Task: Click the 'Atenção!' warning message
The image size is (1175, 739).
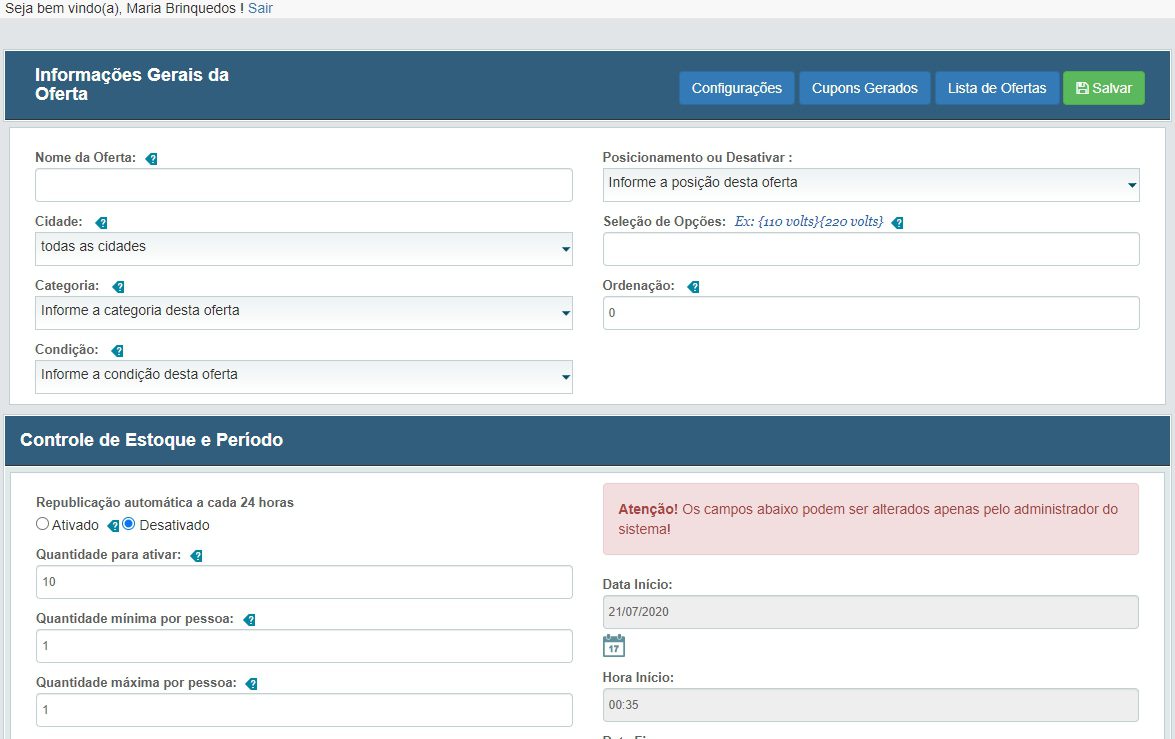Action: (x=871, y=519)
